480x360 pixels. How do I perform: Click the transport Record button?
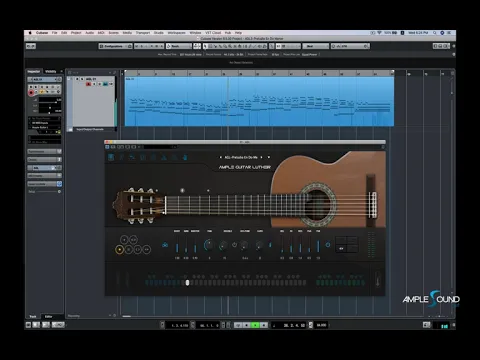tap(263, 325)
